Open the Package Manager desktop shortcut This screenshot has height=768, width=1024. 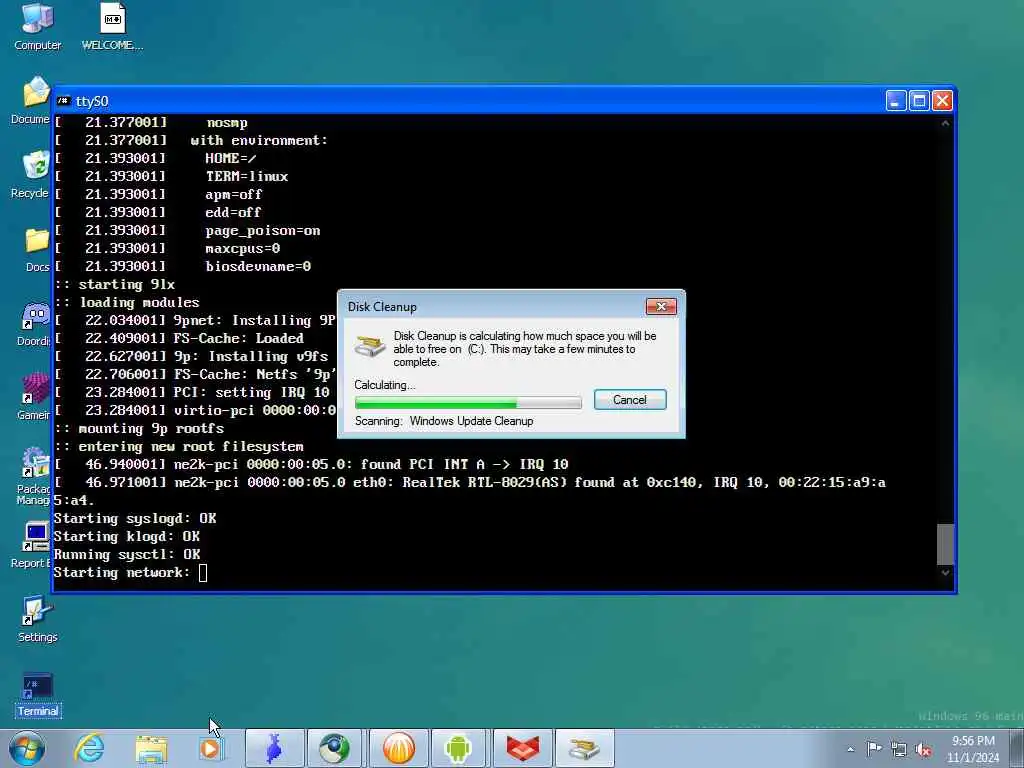[35, 475]
